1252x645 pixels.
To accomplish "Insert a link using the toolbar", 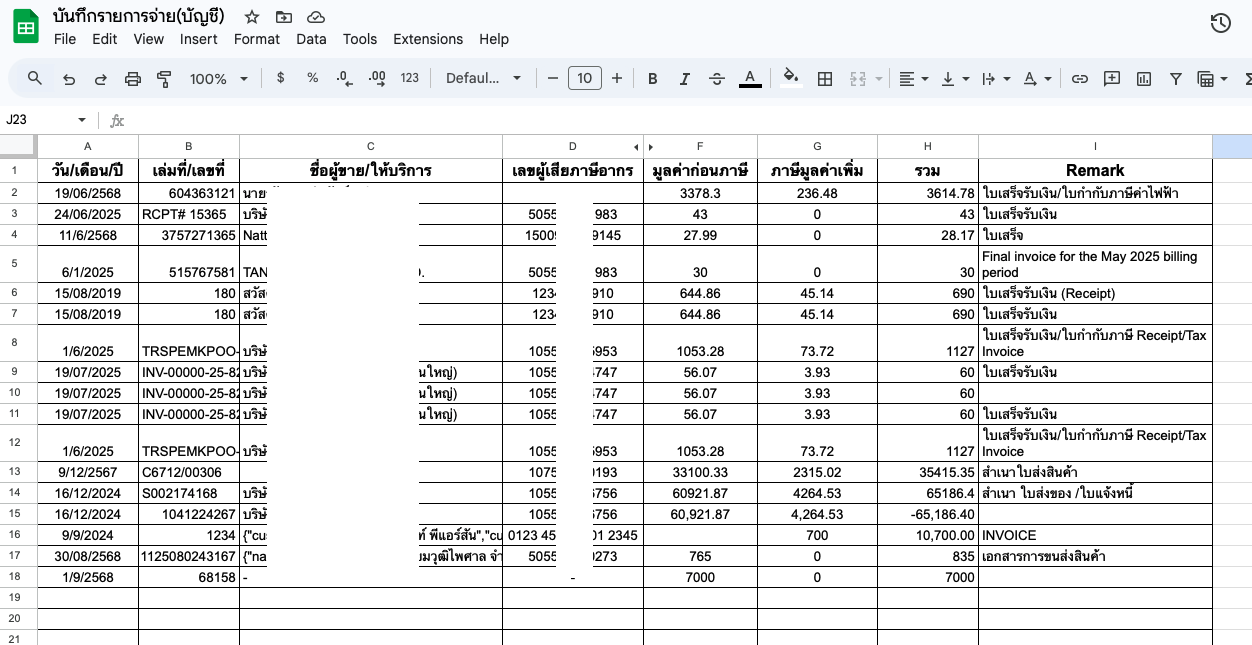I will 1079,78.
